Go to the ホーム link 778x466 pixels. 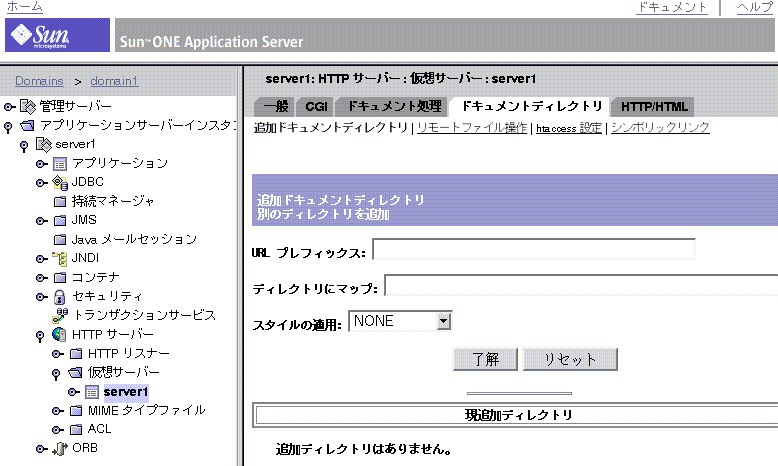coord(24,7)
